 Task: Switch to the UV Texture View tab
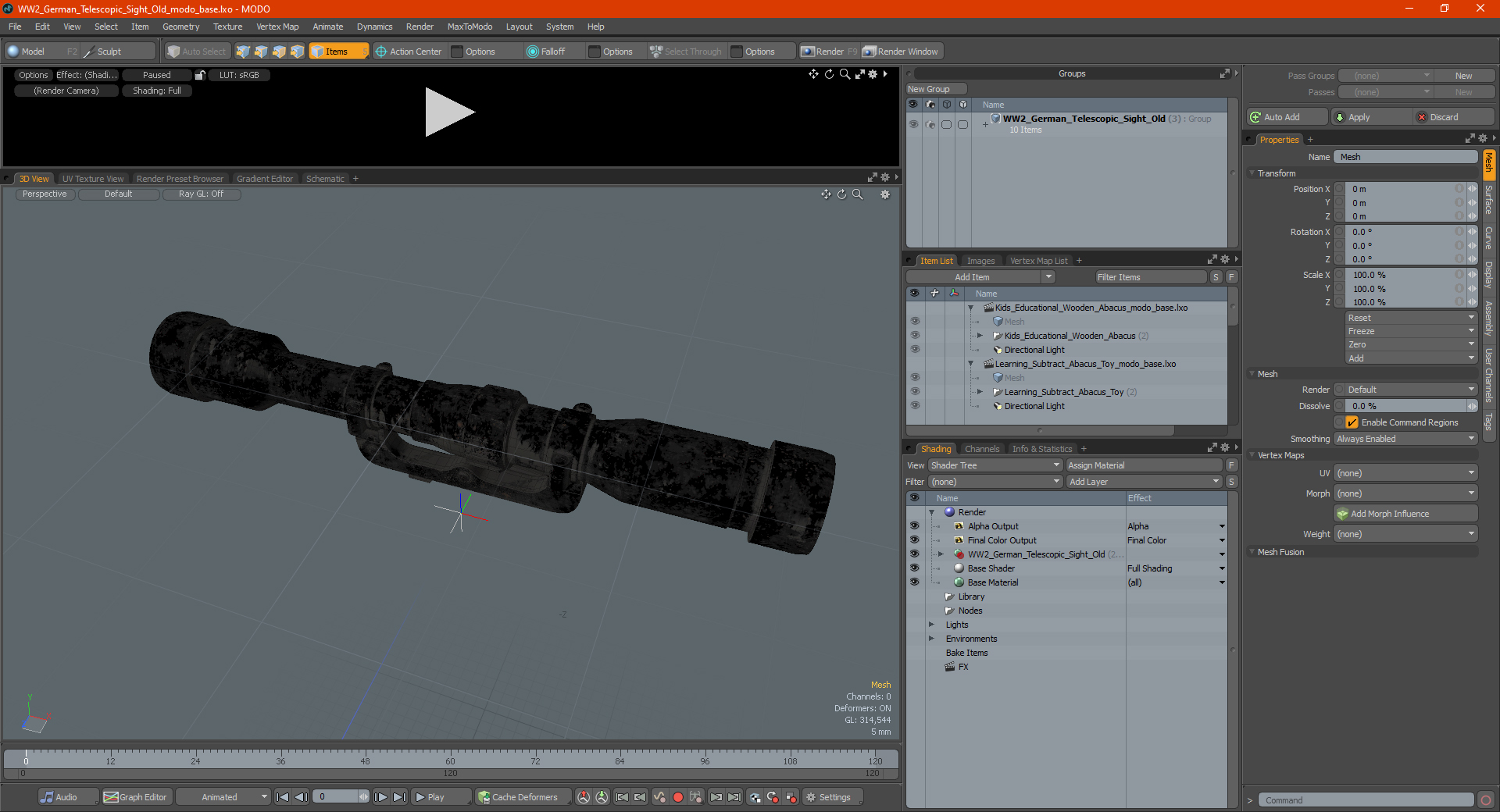tap(93, 179)
